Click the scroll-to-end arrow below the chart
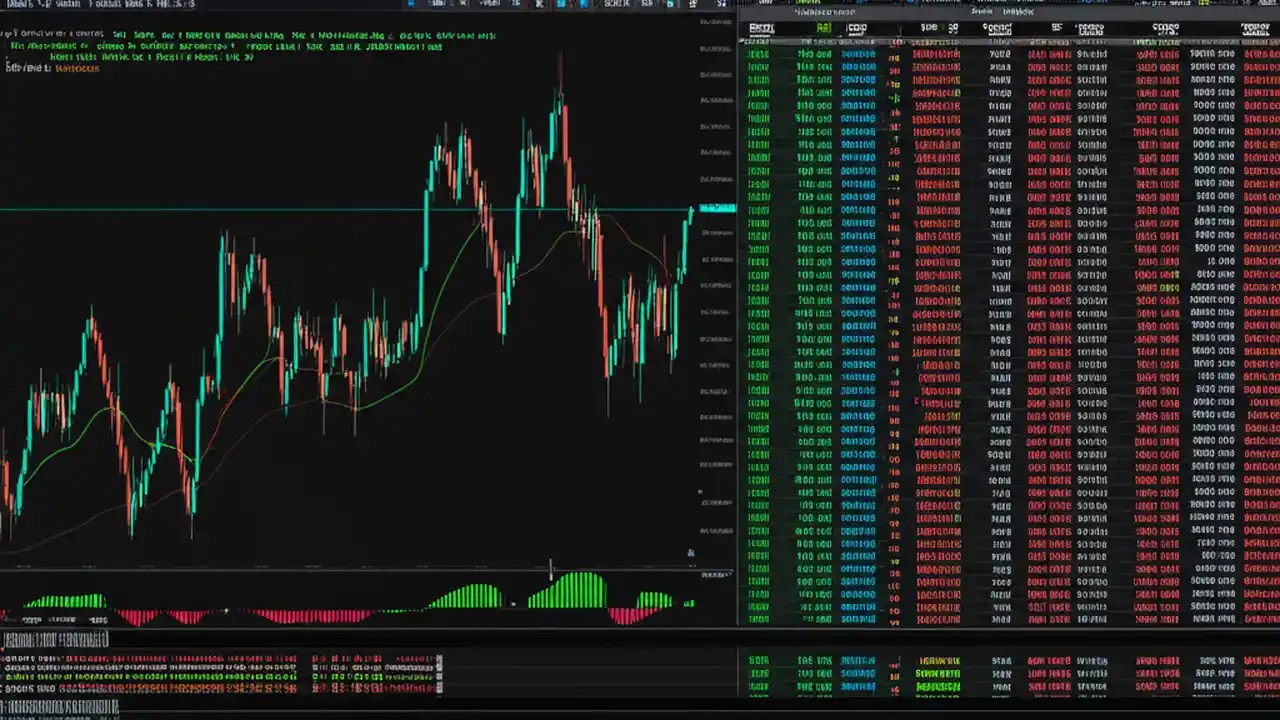Screen dimensions: 1280x720 point(691,552)
